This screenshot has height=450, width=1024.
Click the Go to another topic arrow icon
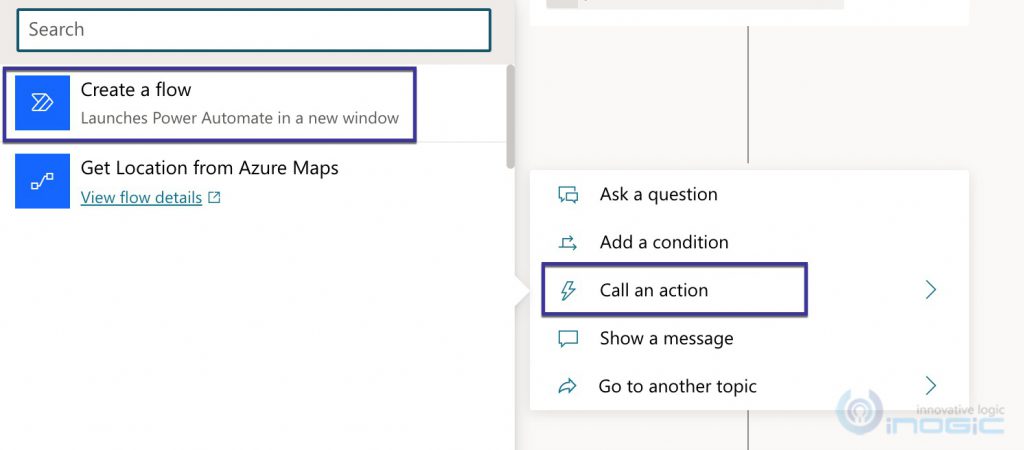(x=568, y=387)
